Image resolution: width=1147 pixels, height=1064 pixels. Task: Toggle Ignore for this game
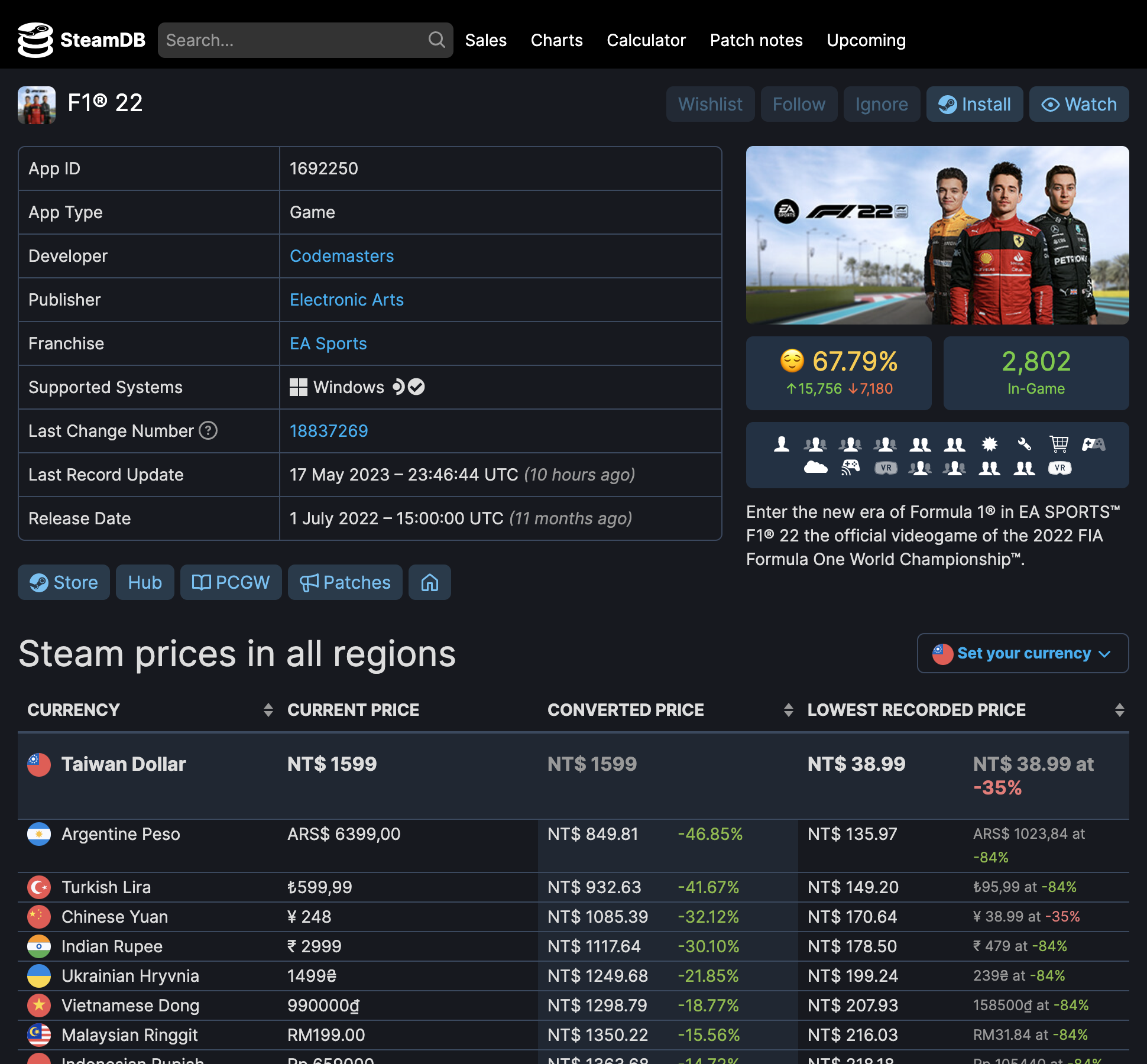(881, 104)
